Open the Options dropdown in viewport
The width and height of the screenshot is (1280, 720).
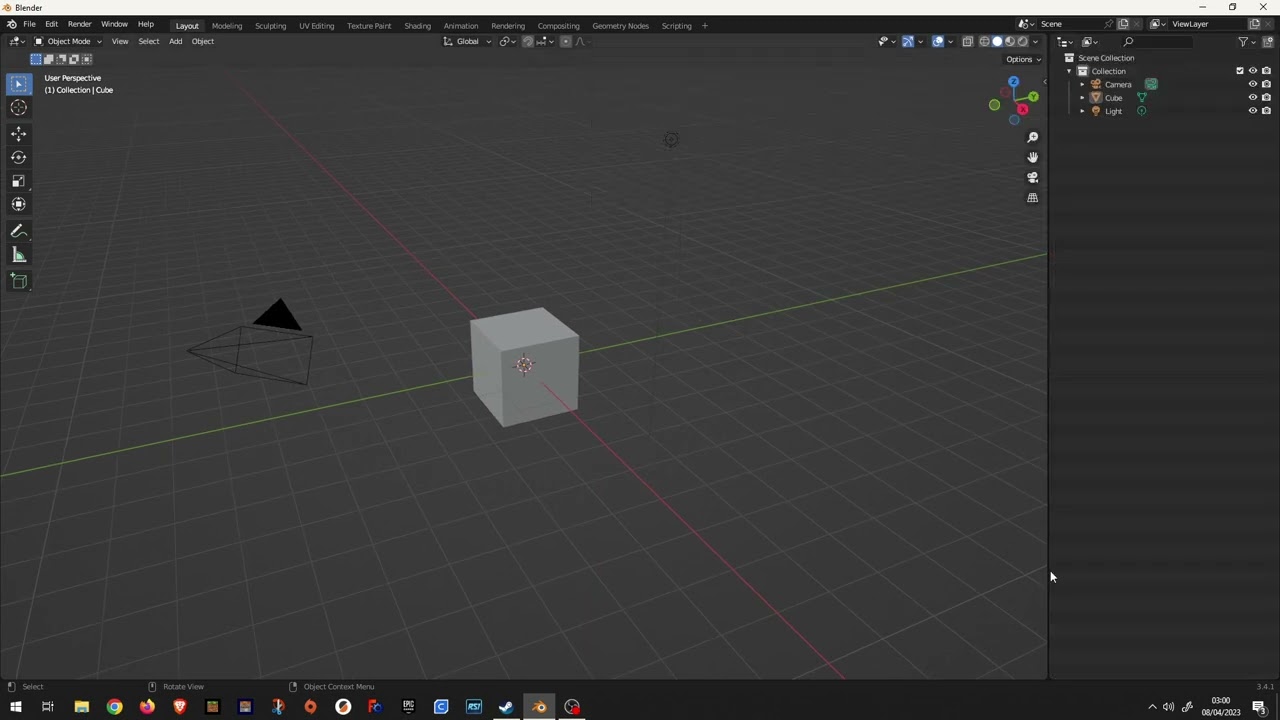[x=1023, y=59]
